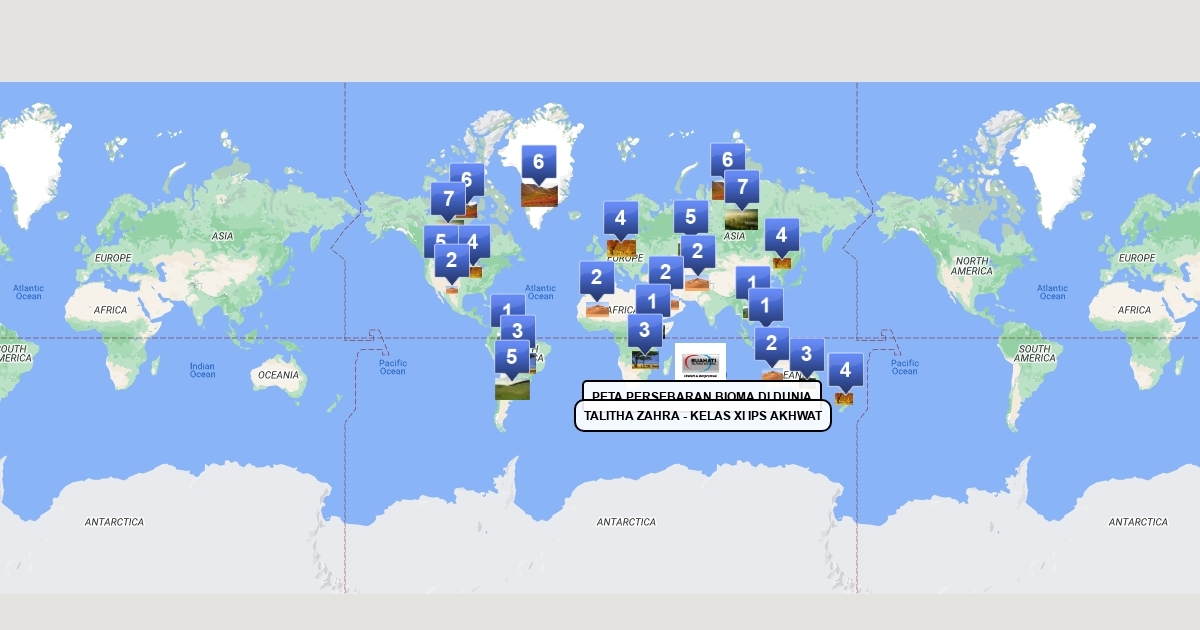Open marker 4 over East Asia
Screen dimensions: 1200x630
click(781, 236)
